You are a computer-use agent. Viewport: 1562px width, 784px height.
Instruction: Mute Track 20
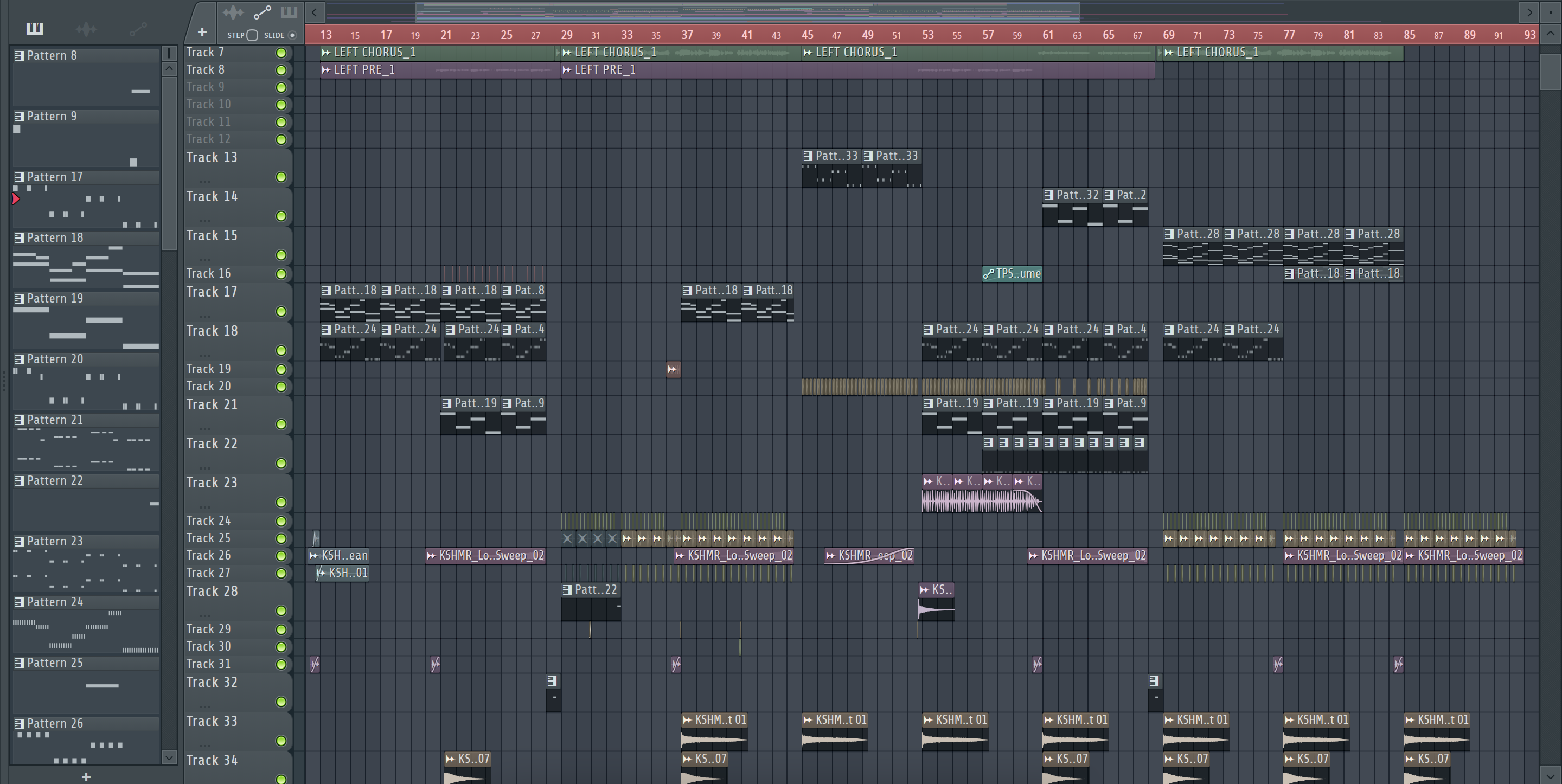281,387
